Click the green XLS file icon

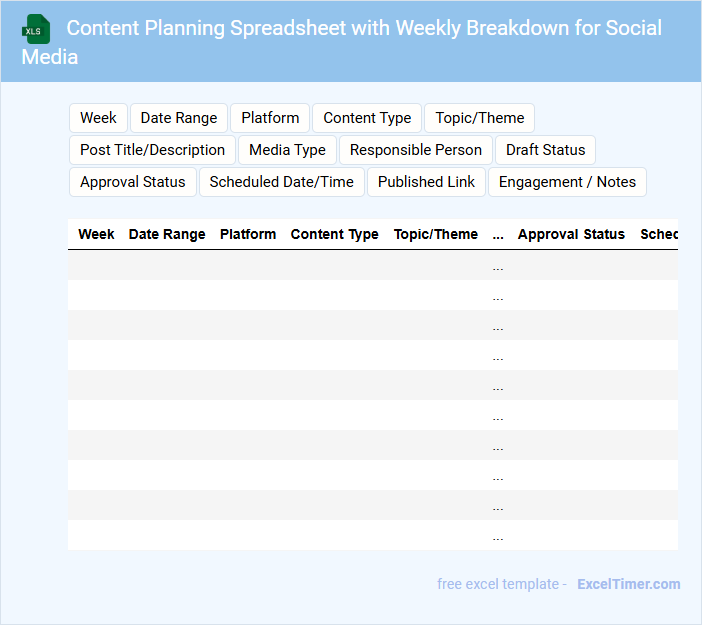tap(36, 29)
